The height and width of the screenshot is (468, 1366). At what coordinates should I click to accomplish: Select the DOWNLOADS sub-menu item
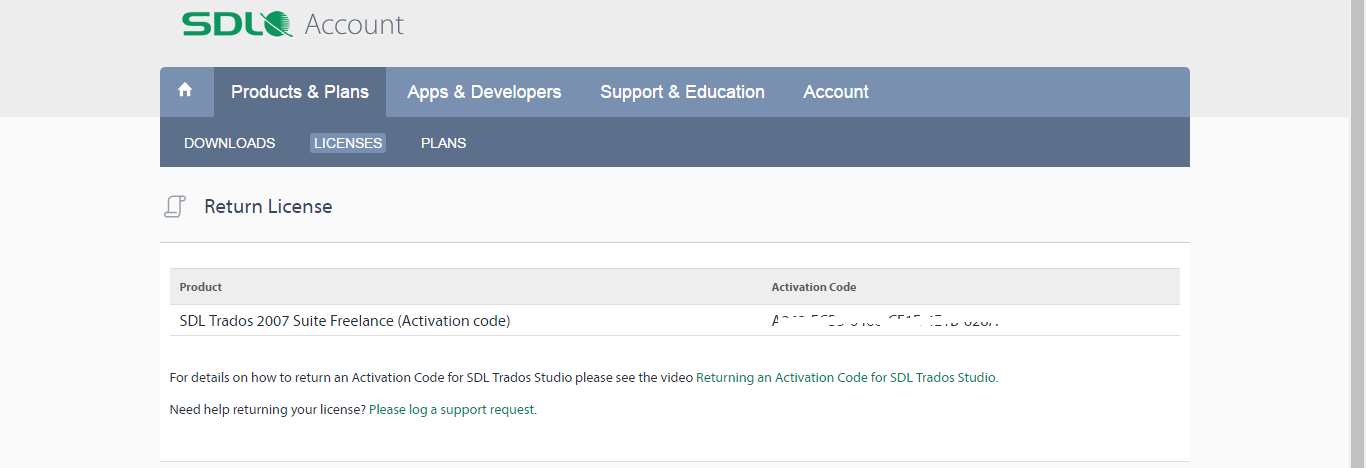229,143
